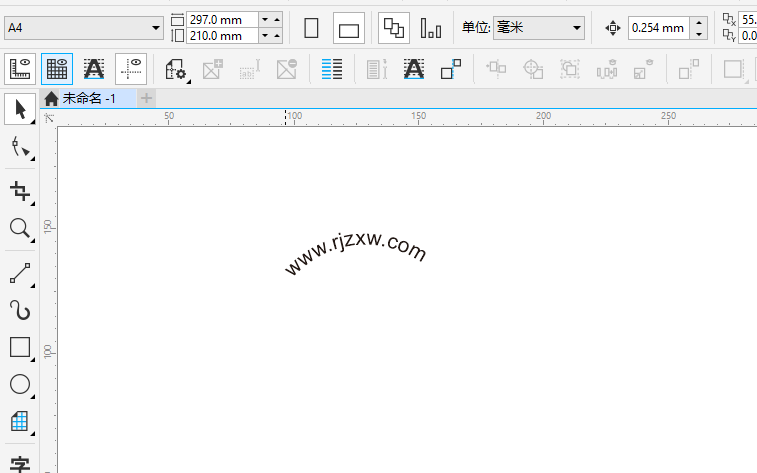
Task: Select the Artistic Media tool
Action: tap(20, 310)
